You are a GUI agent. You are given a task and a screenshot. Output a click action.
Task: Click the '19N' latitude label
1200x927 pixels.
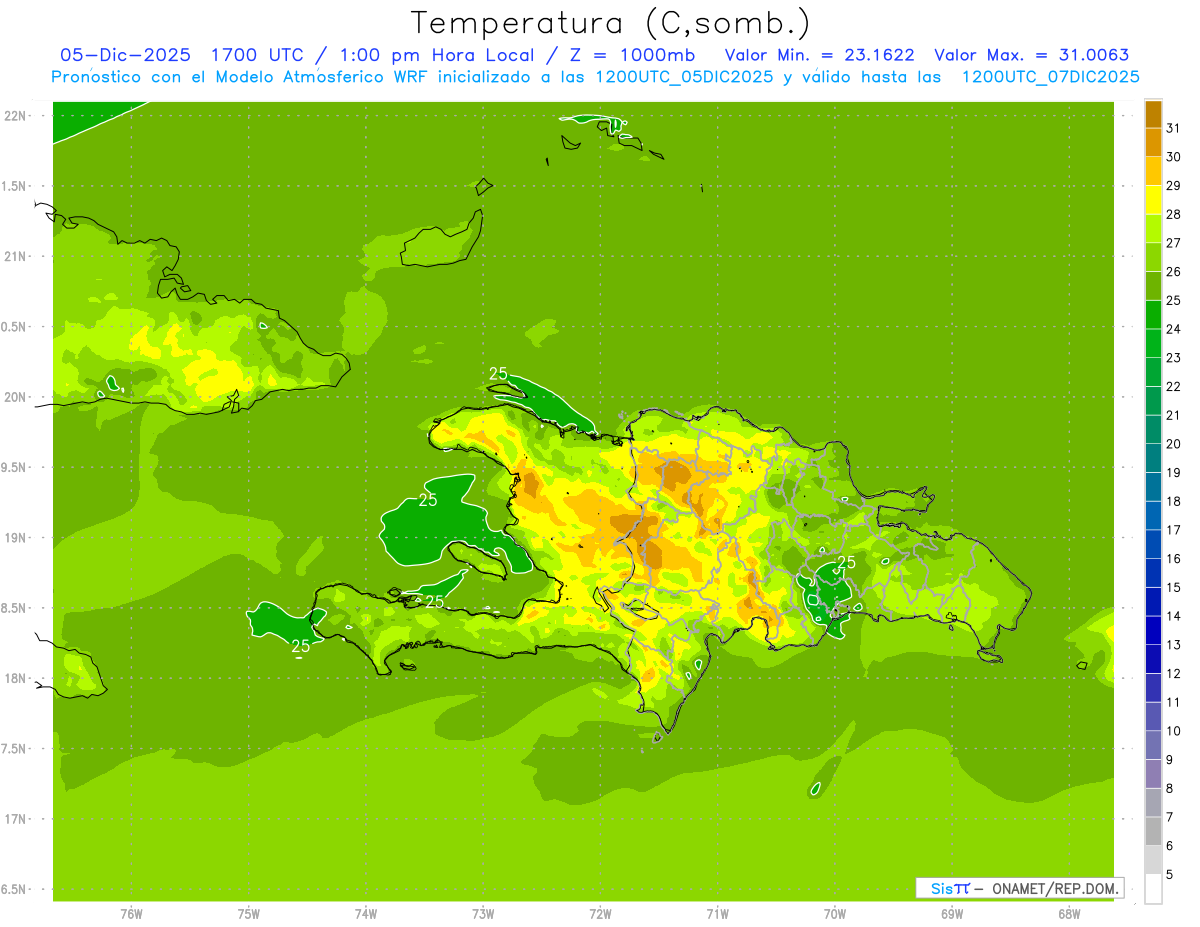coord(16,538)
